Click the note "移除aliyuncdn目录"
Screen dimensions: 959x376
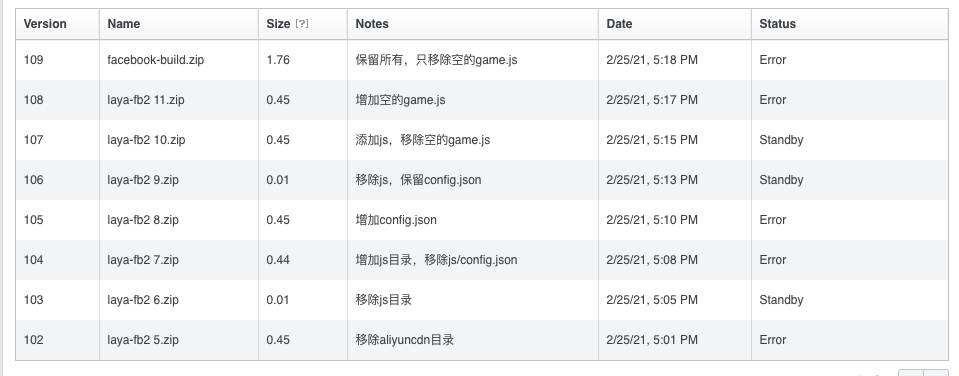[405, 340]
